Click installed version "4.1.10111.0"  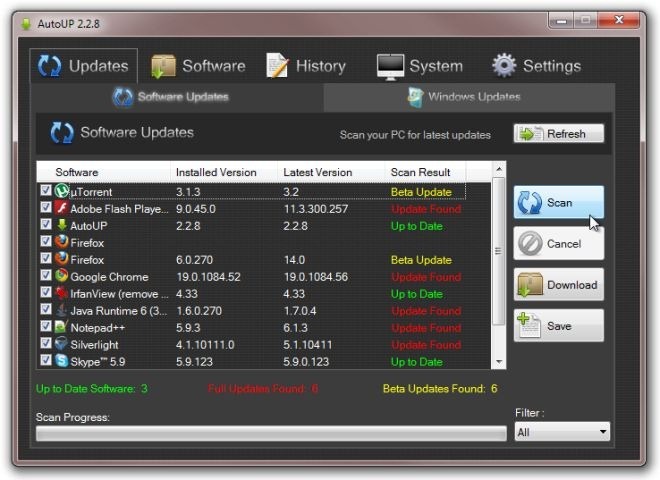coord(205,345)
